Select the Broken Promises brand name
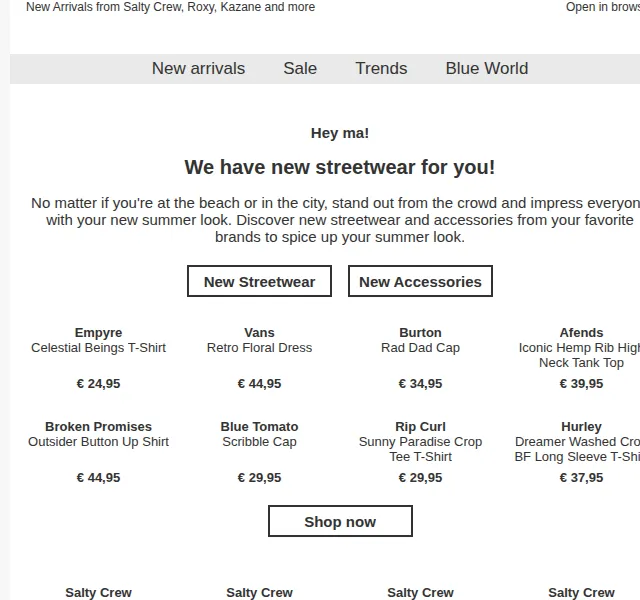640x600 pixels. tap(98, 427)
